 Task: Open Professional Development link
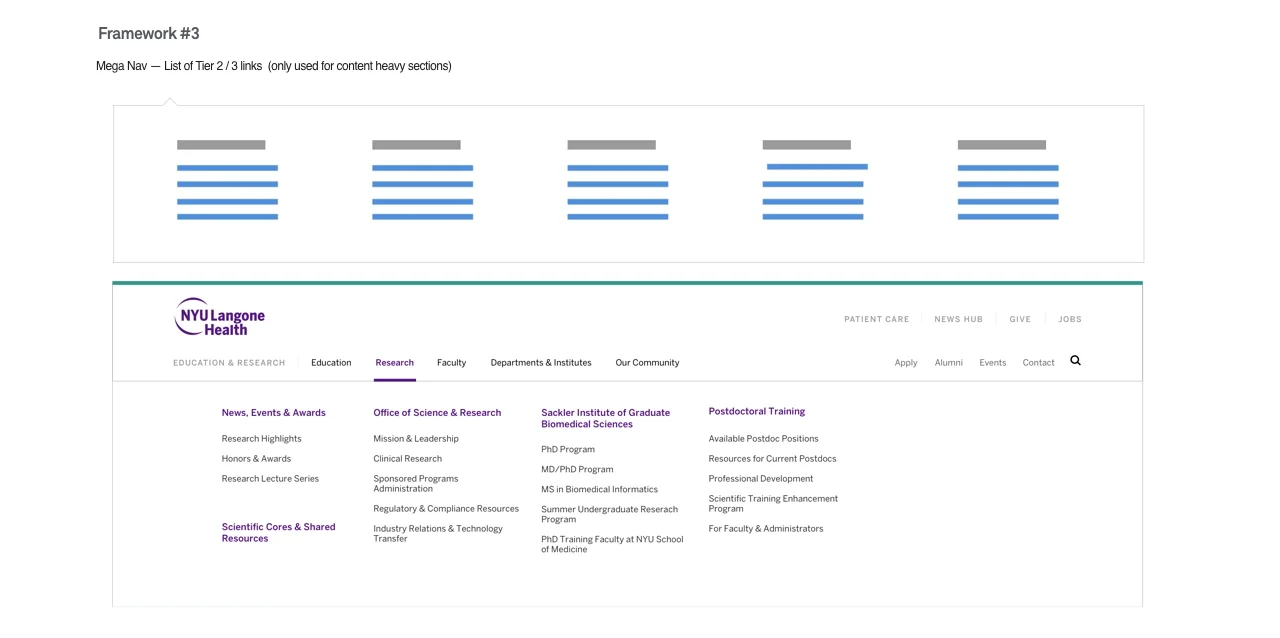coord(761,479)
